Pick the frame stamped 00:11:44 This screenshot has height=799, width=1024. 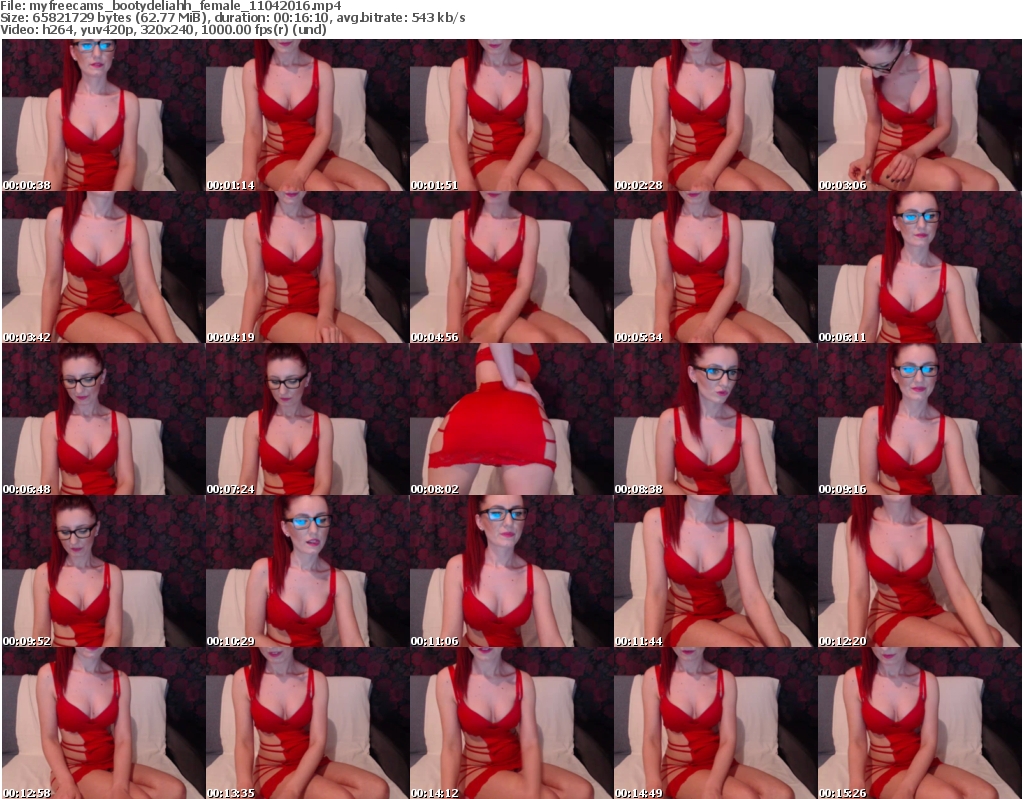click(x=715, y=571)
